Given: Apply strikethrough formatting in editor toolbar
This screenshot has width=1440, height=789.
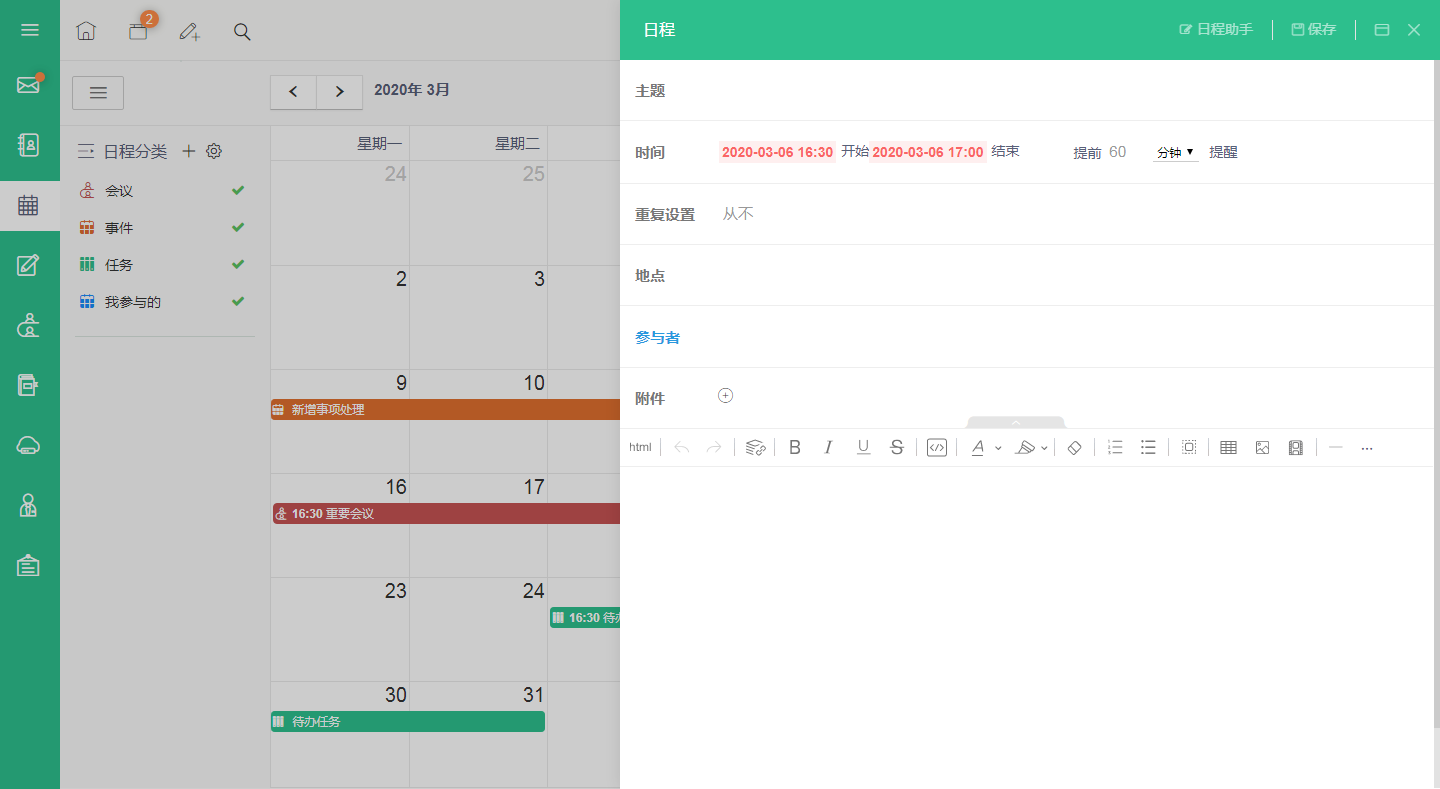Looking at the screenshot, I should click(897, 447).
